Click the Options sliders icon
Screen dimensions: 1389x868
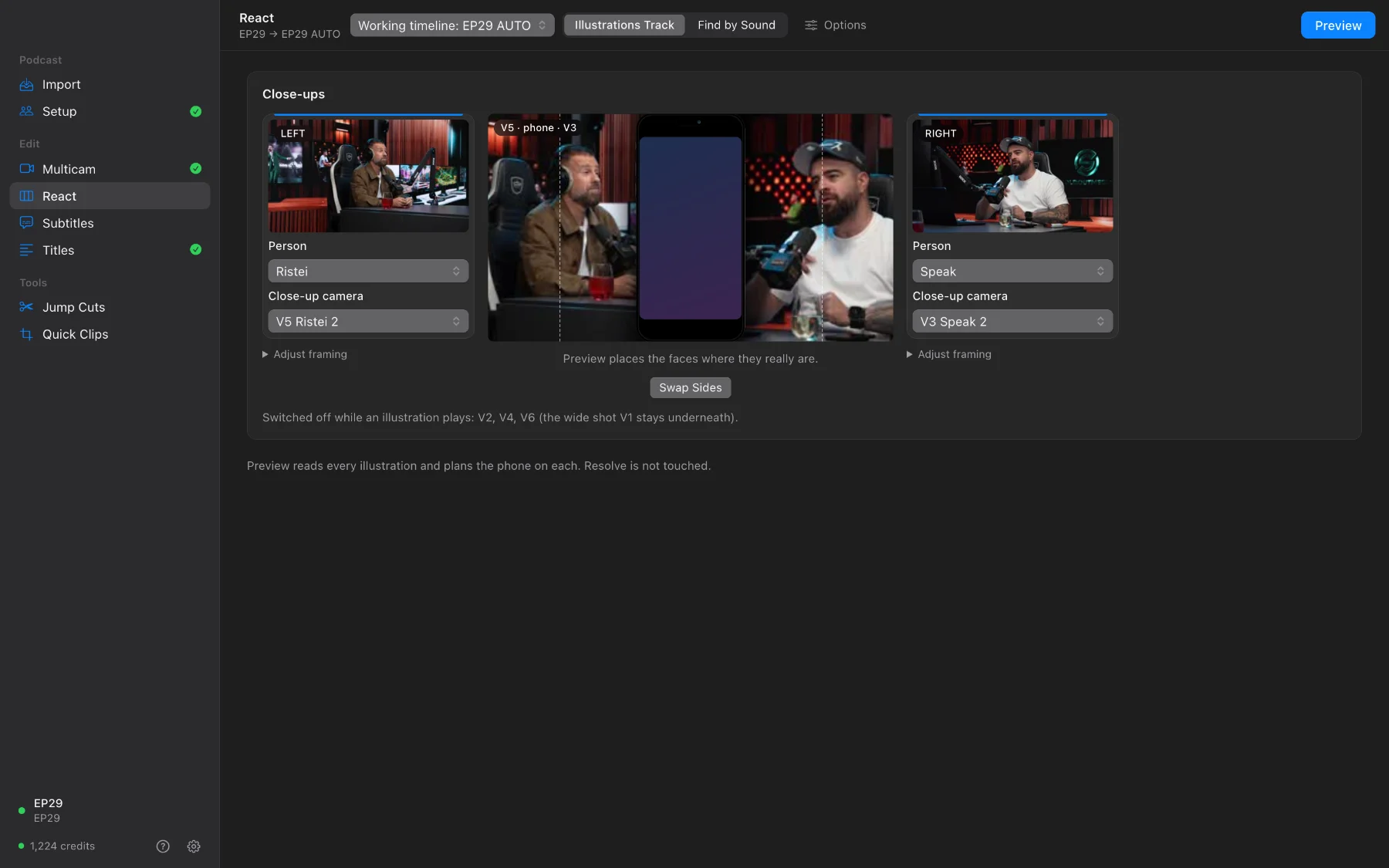pos(811,25)
